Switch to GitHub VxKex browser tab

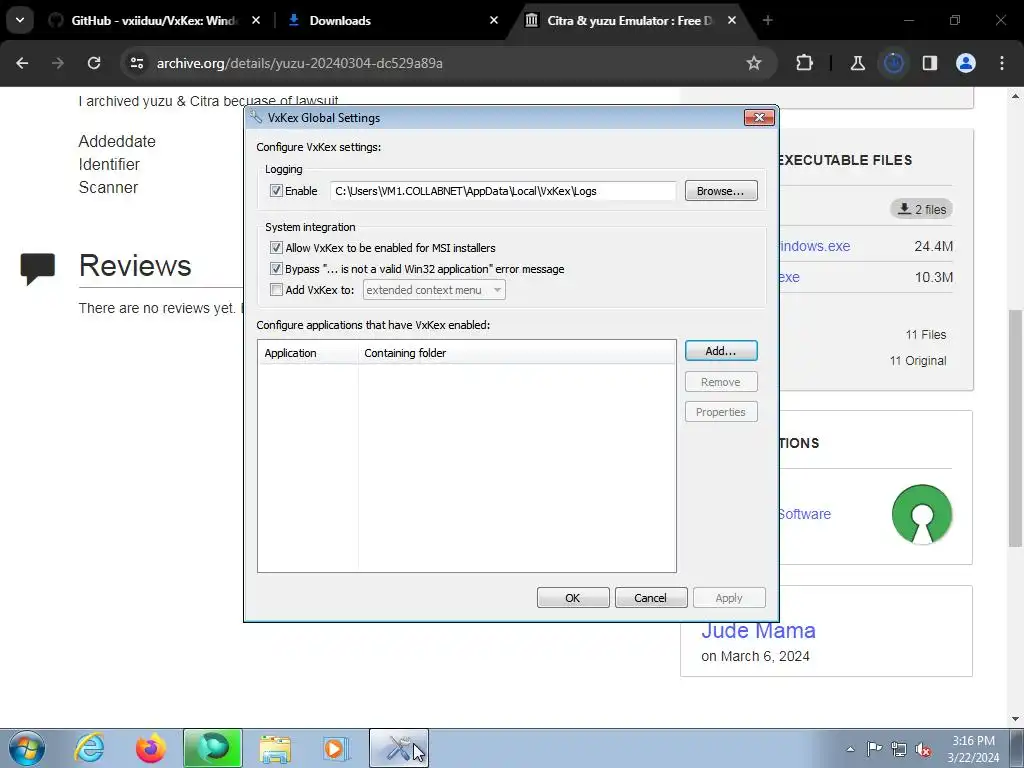pyautogui.click(x=153, y=20)
